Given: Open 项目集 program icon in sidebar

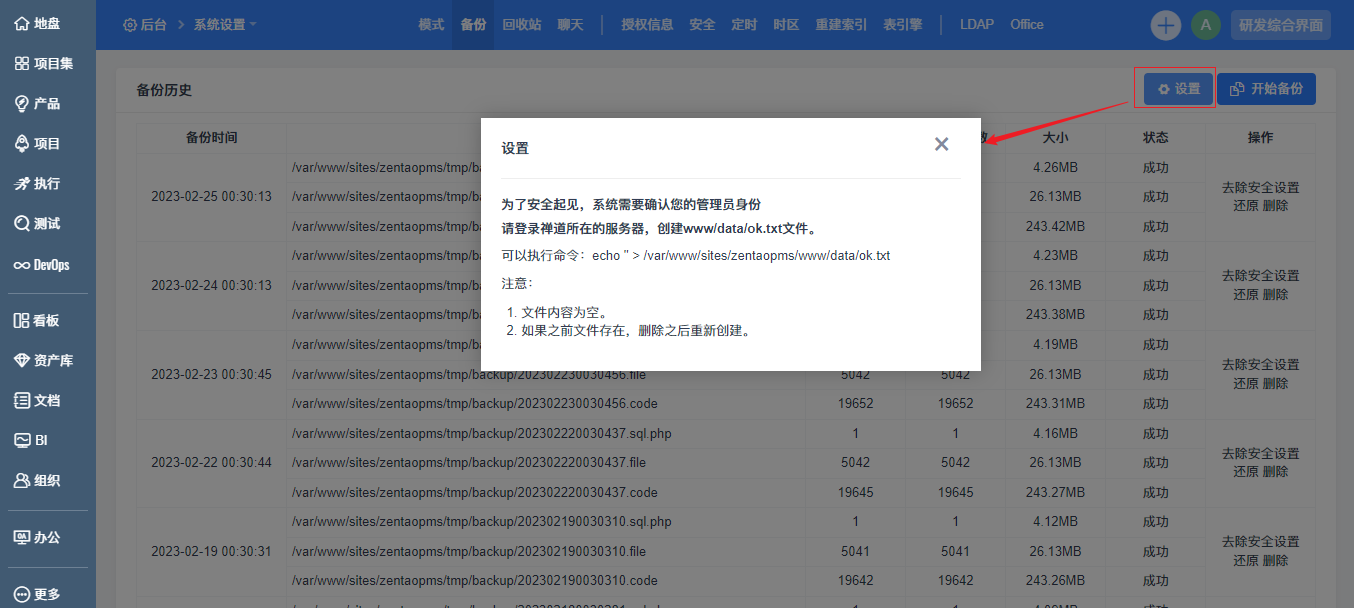Looking at the screenshot, I should pos(22,64).
